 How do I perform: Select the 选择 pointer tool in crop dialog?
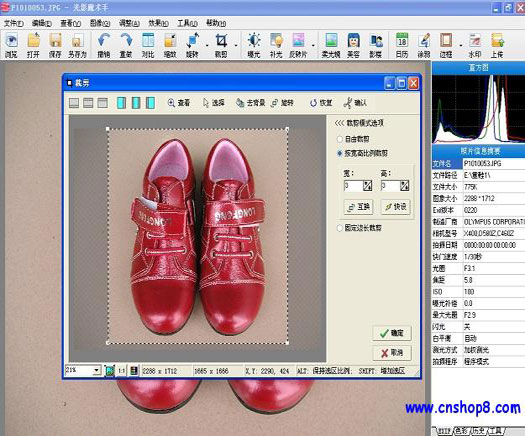(214, 103)
